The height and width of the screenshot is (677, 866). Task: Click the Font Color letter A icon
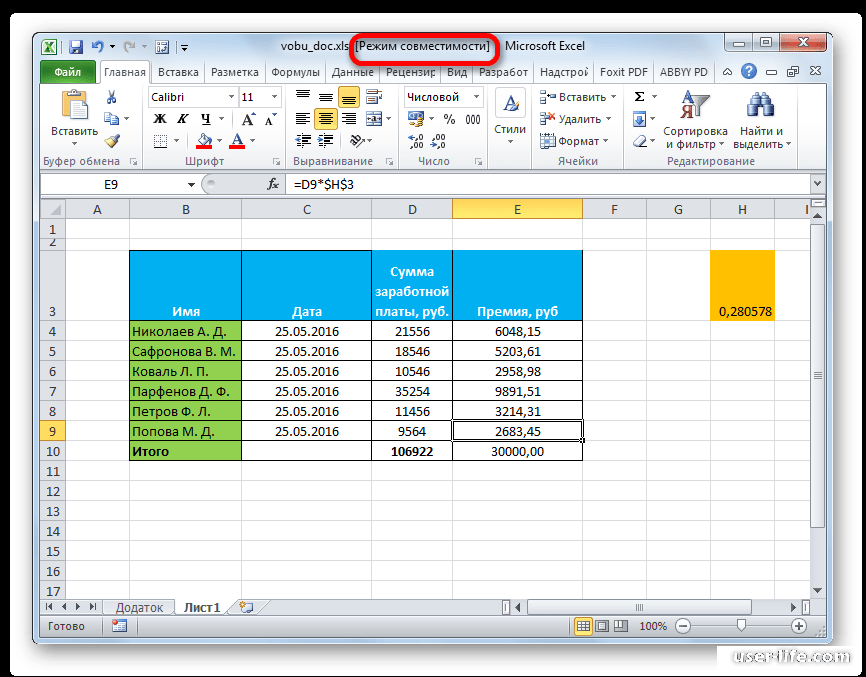tap(237, 141)
